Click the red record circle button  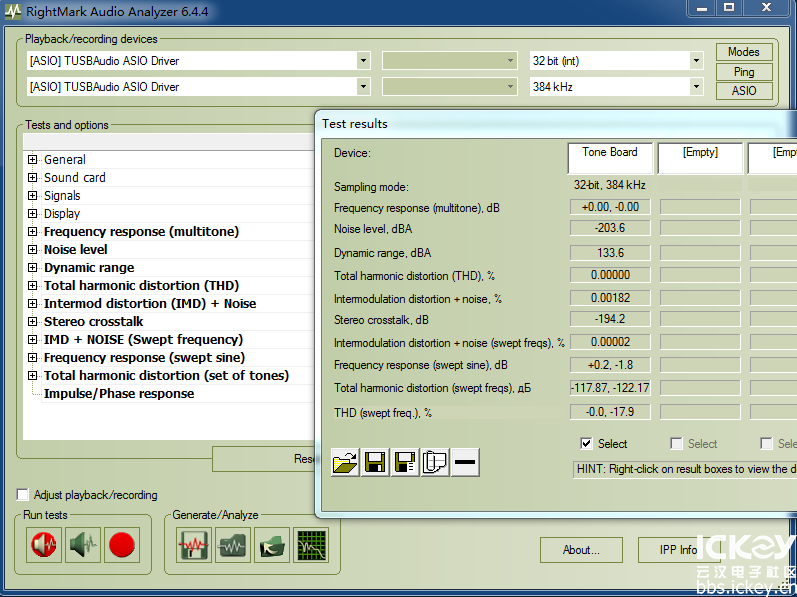coord(122,545)
